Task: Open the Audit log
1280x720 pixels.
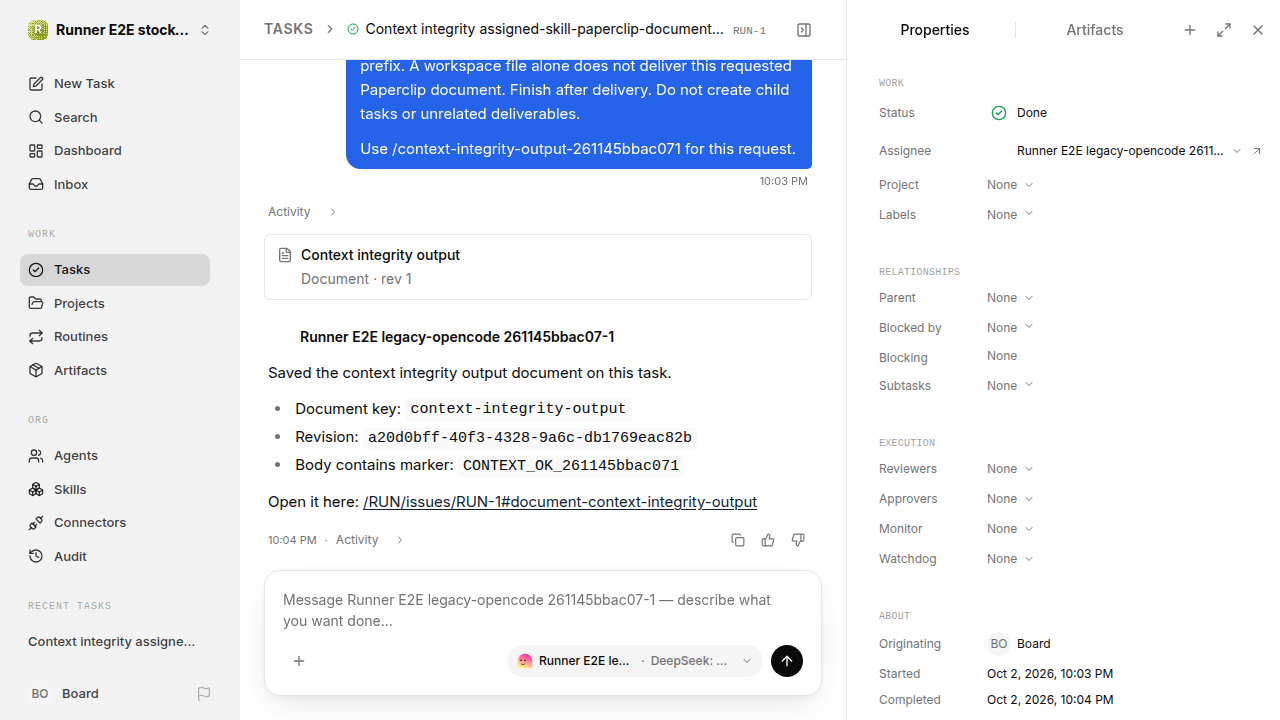Action: (x=115, y=557)
